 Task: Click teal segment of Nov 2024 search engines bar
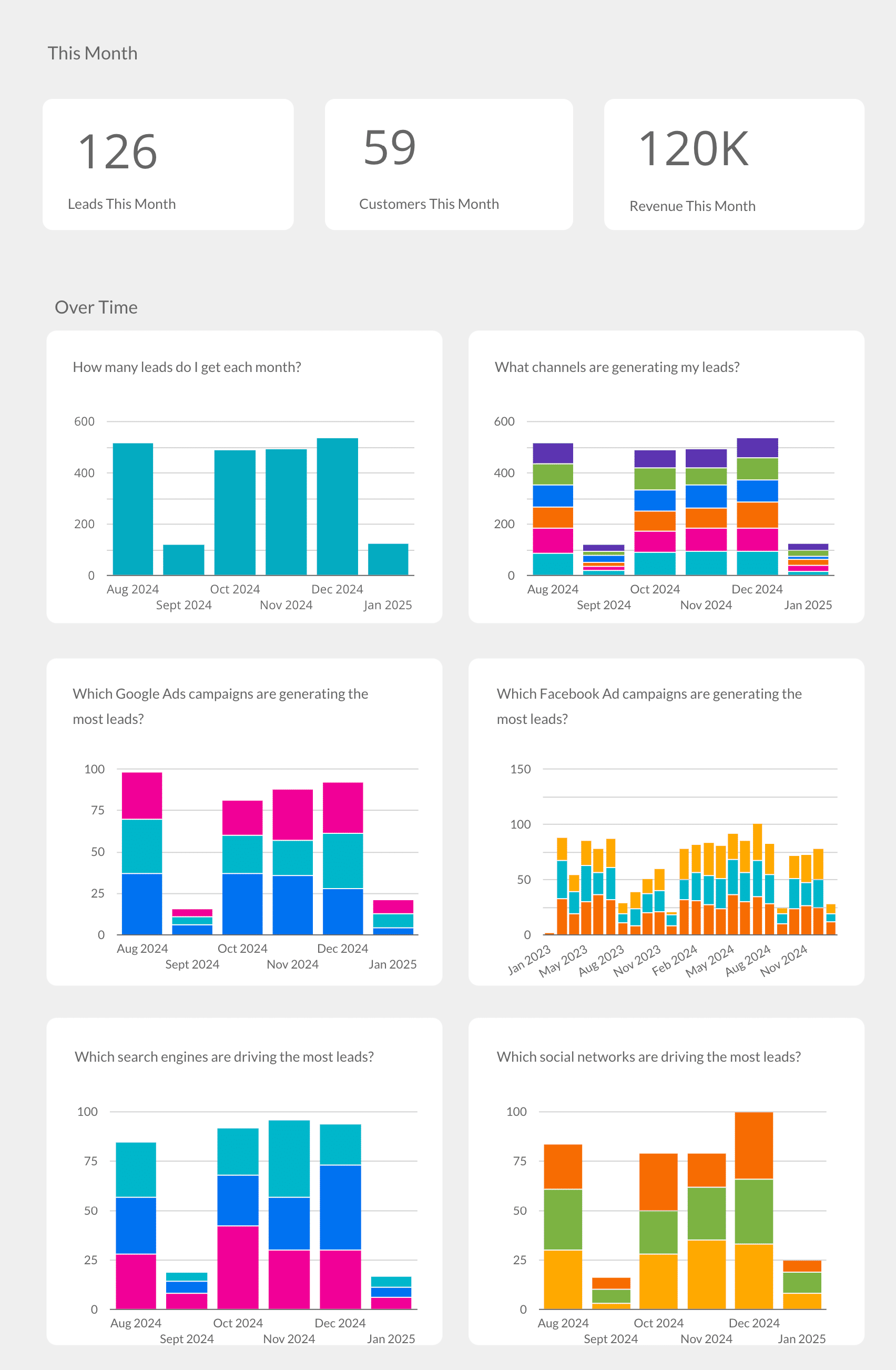tap(289, 1159)
